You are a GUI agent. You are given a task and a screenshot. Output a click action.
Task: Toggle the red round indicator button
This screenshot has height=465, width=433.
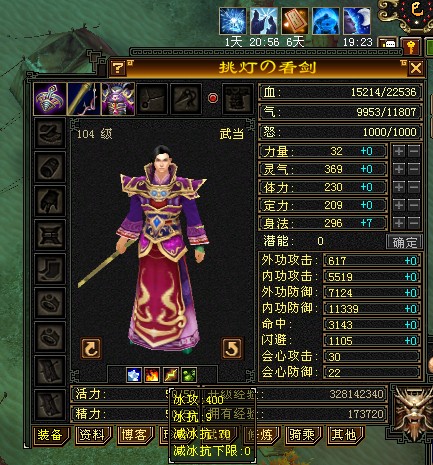pyautogui.click(x=213, y=98)
